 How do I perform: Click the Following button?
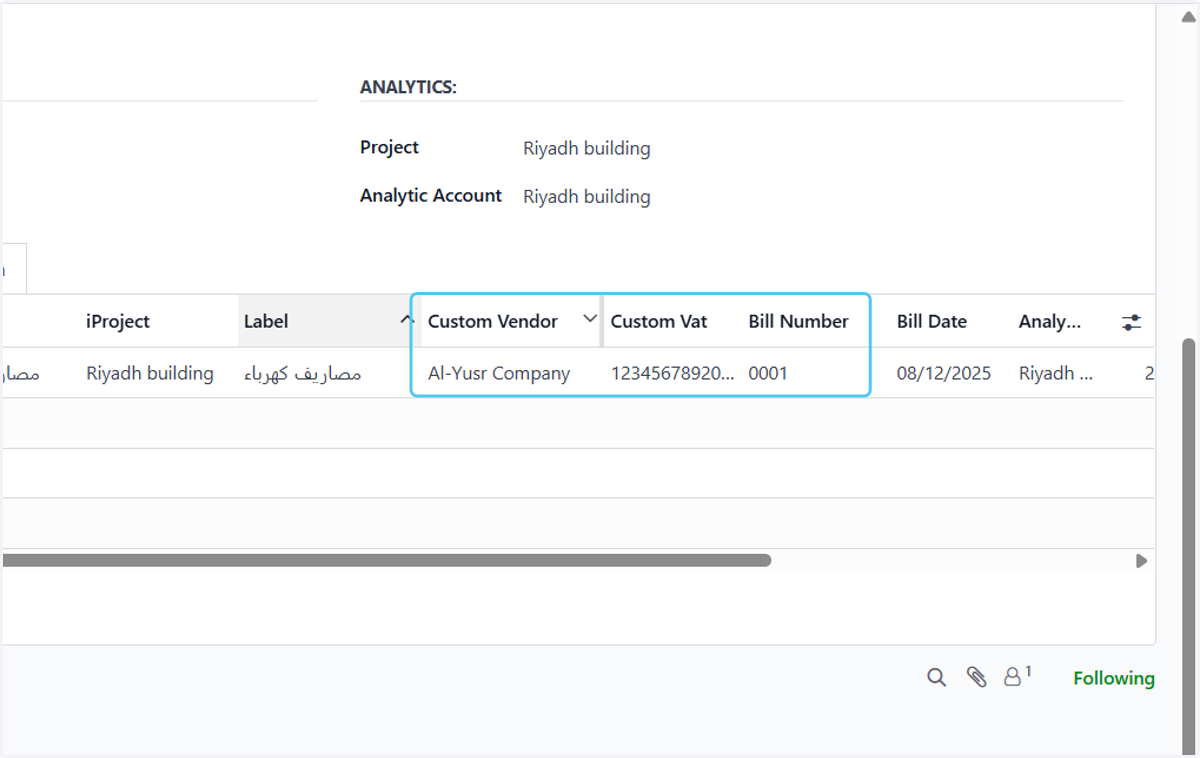point(1114,678)
